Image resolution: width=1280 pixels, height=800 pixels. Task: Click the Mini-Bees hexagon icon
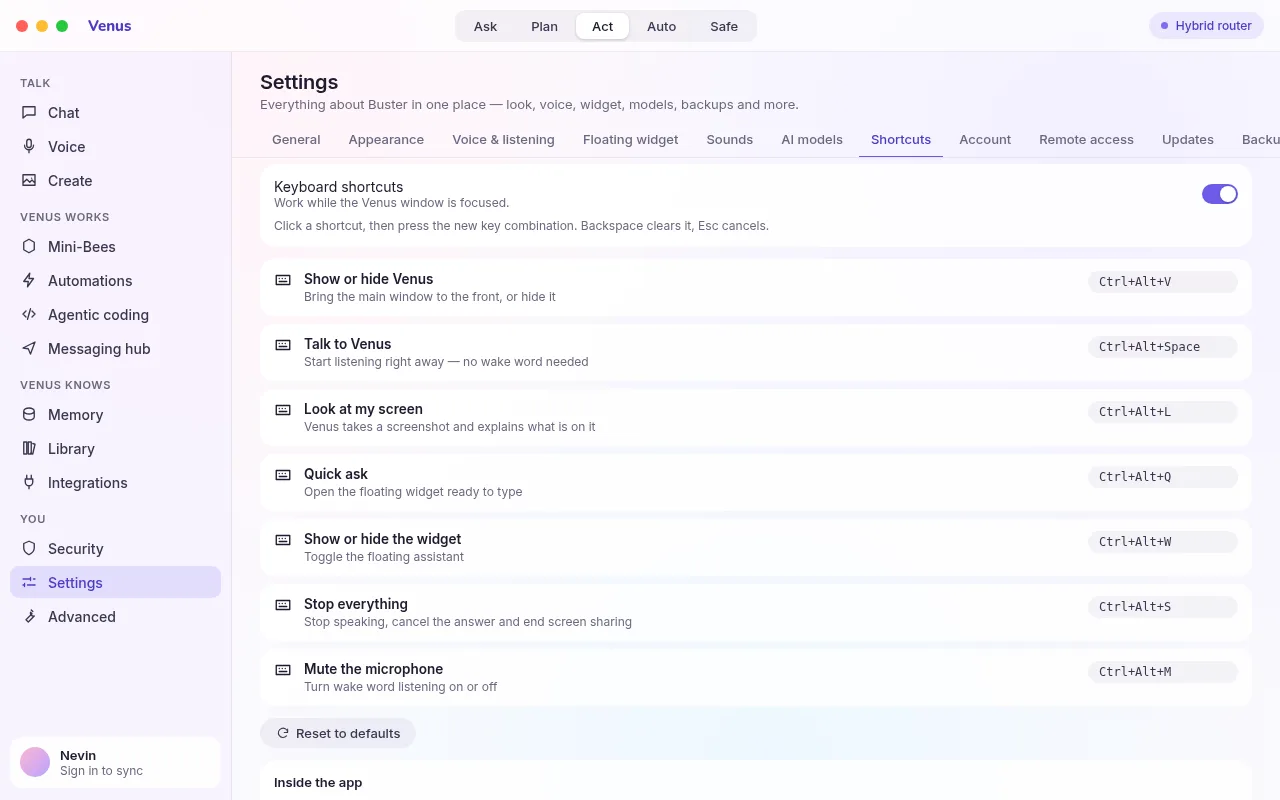(29, 247)
